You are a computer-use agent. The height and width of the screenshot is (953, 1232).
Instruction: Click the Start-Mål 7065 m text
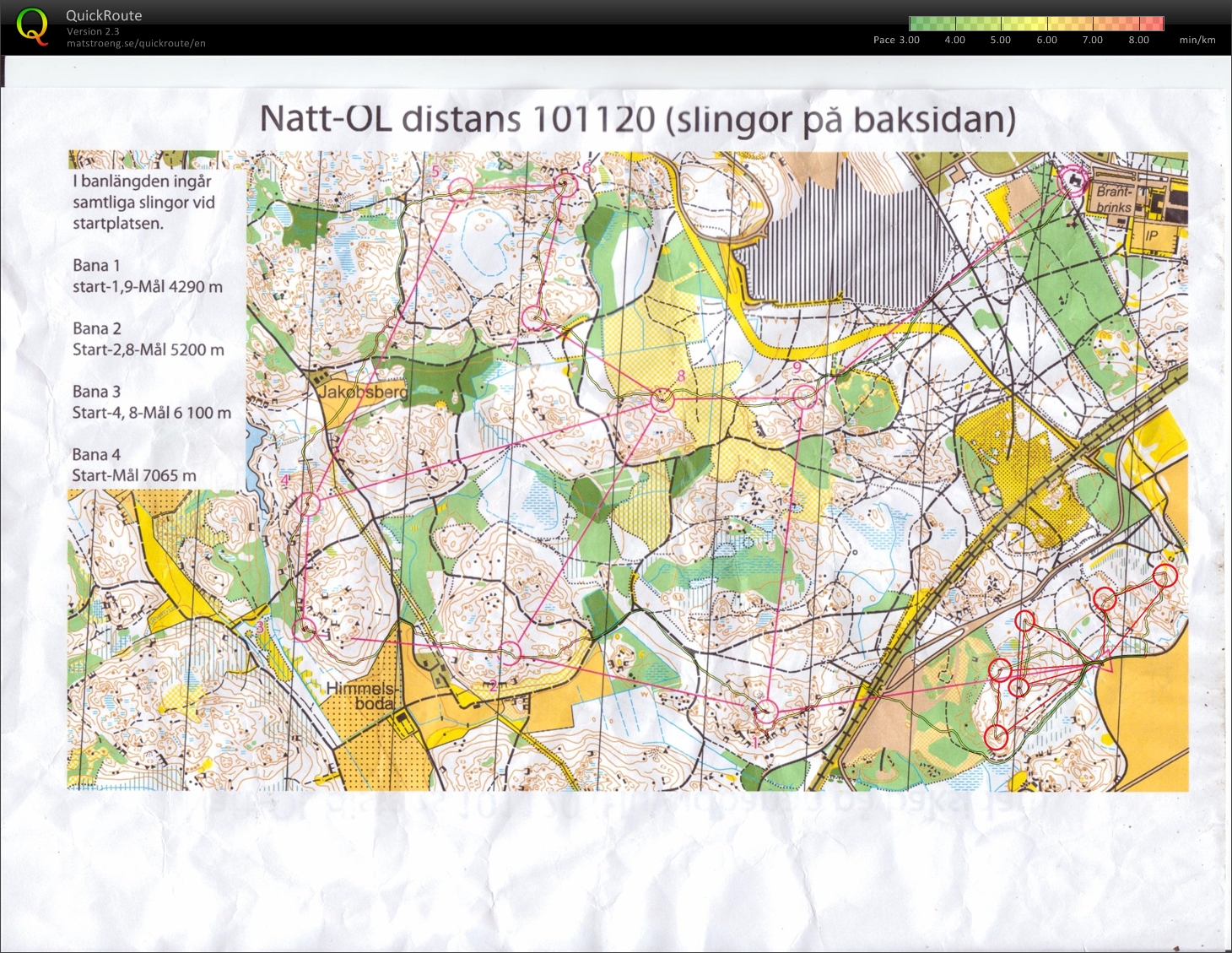(x=134, y=475)
